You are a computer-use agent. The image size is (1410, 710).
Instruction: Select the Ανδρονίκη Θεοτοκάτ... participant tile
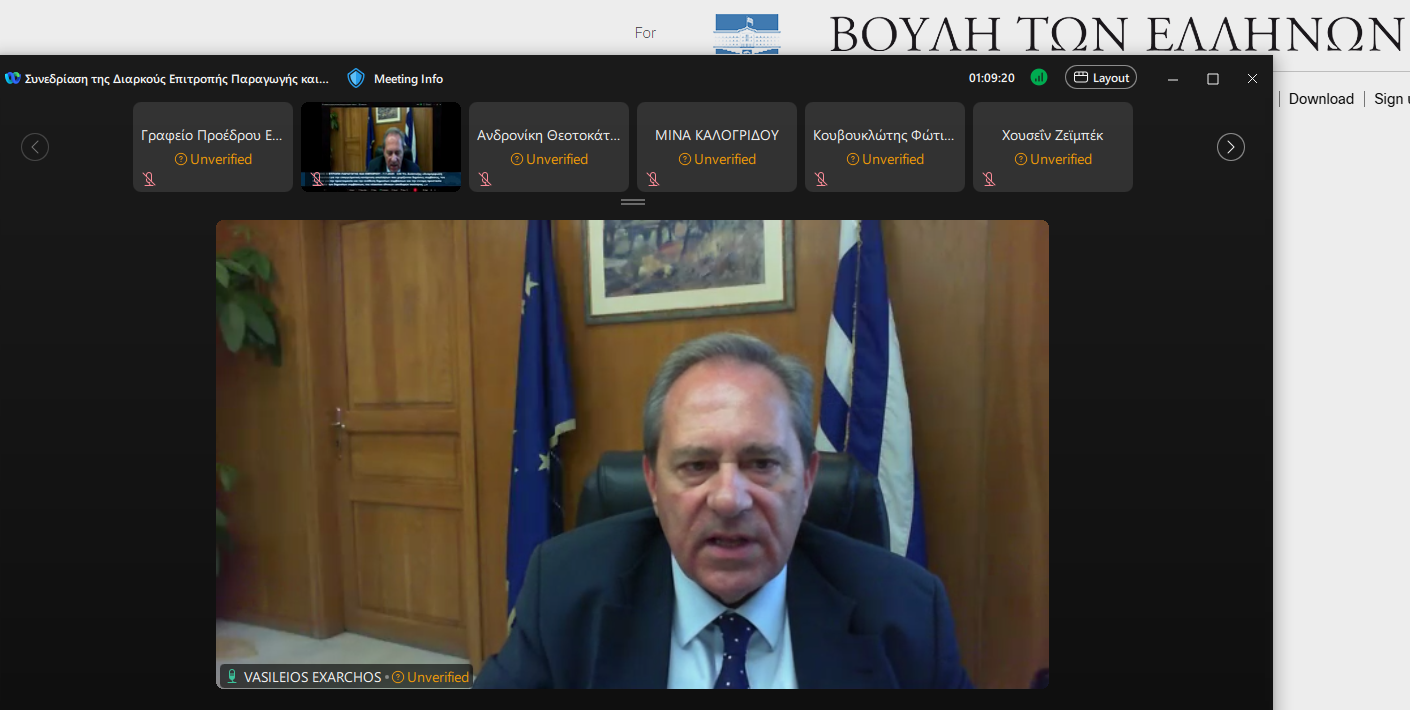click(x=549, y=147)
